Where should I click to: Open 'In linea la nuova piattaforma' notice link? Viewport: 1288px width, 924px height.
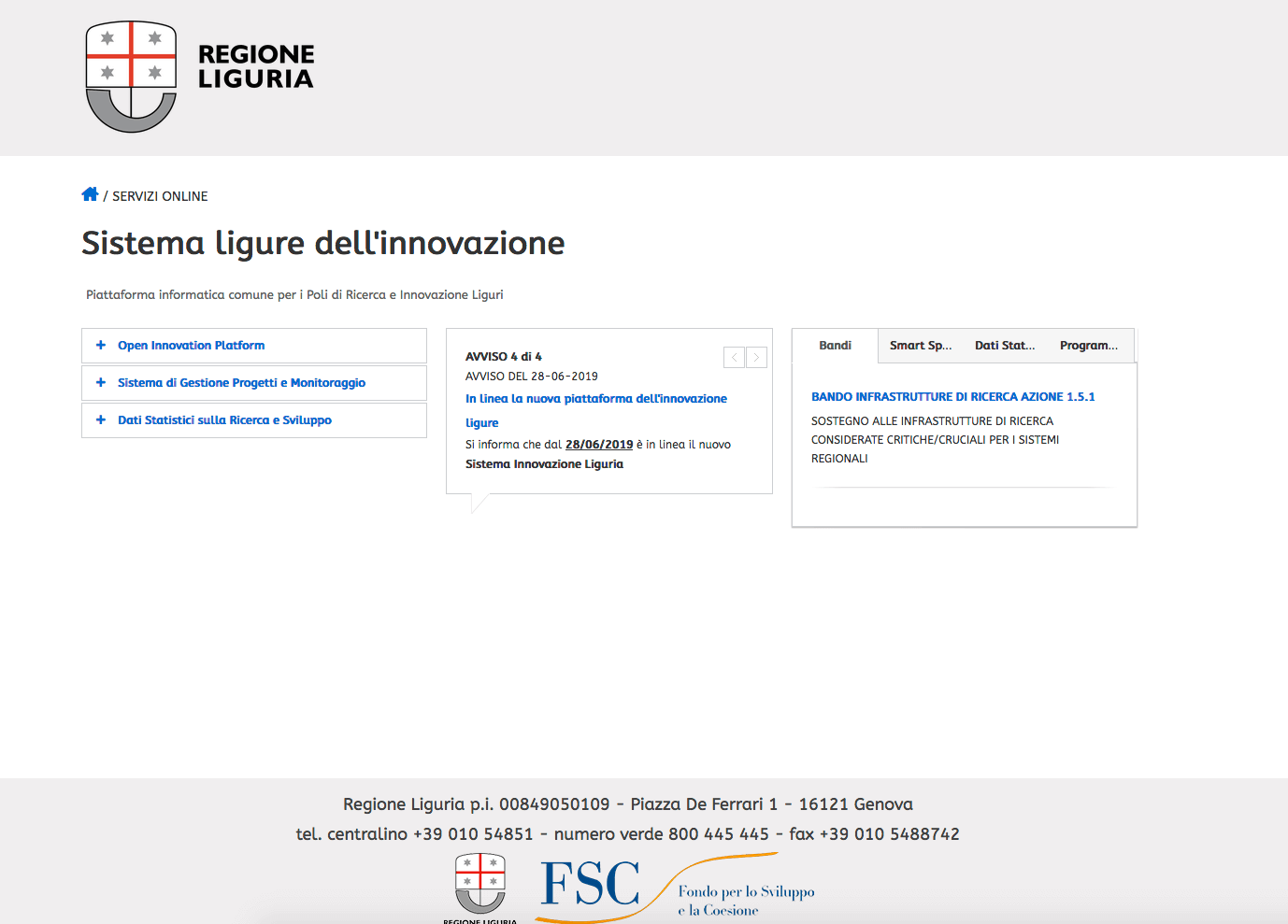pos(596,410)
